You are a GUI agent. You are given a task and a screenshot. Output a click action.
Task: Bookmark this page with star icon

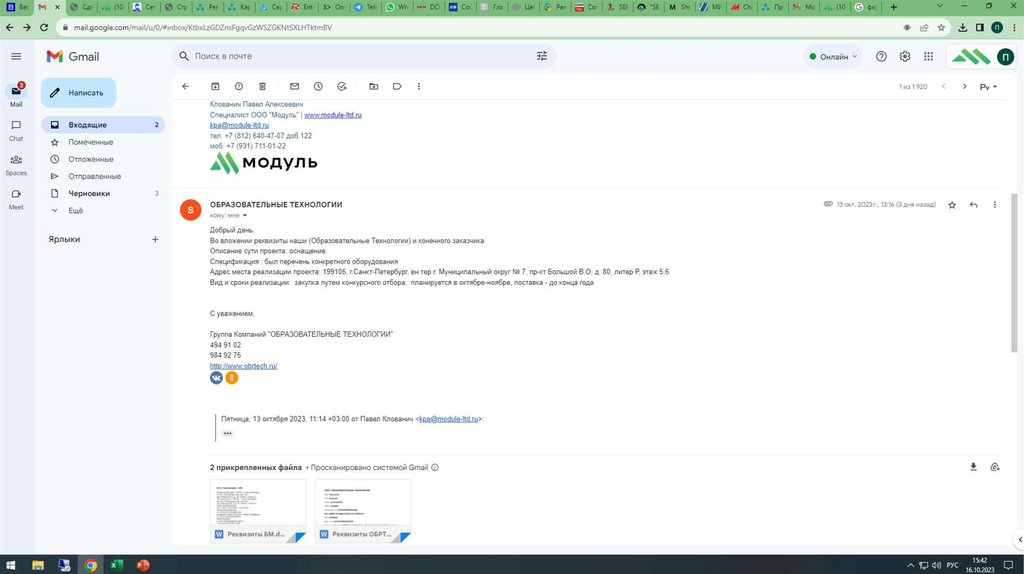tap(941, 27)
